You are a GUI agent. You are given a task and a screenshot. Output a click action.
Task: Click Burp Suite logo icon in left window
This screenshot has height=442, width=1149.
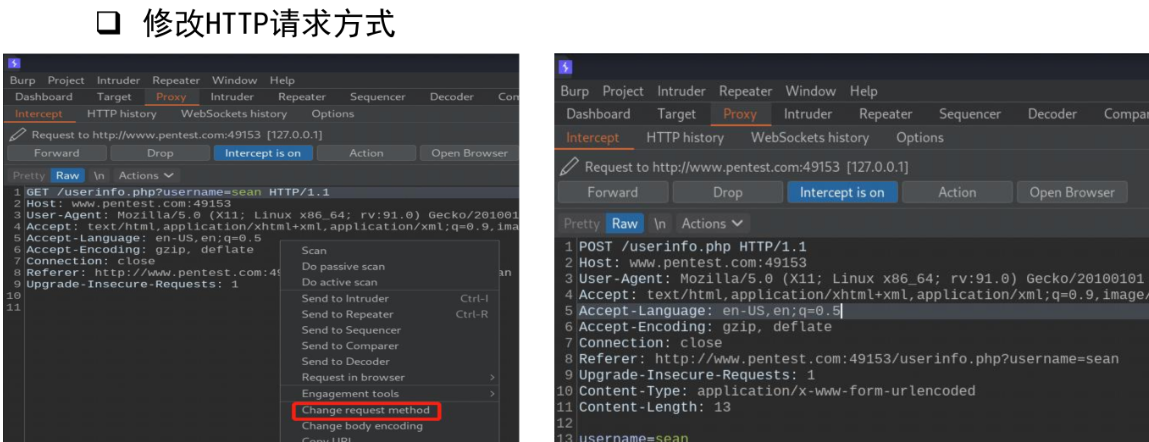14,63
